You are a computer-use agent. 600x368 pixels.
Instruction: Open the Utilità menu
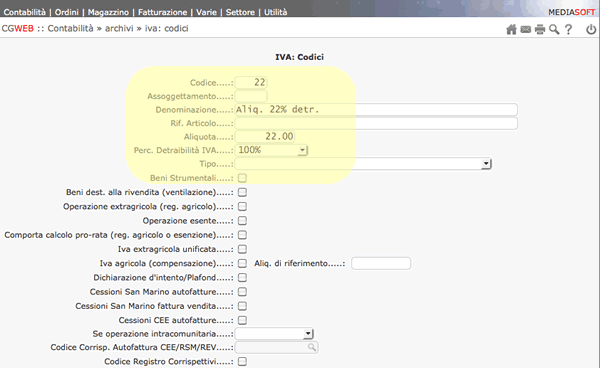pyautogui.click(x=276, y=12)
